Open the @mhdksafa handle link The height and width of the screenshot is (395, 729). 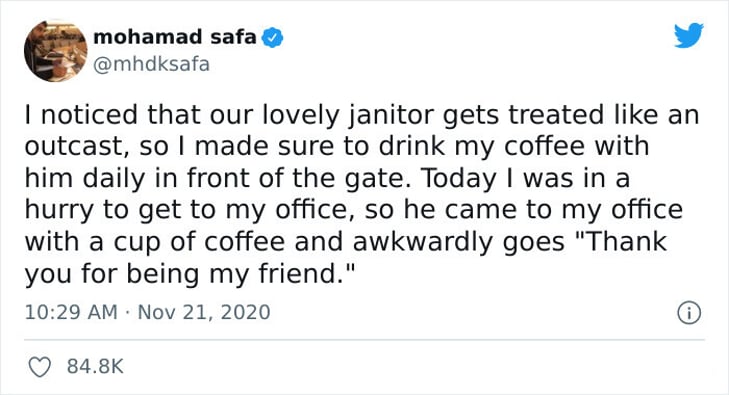(x=152, y=64)
